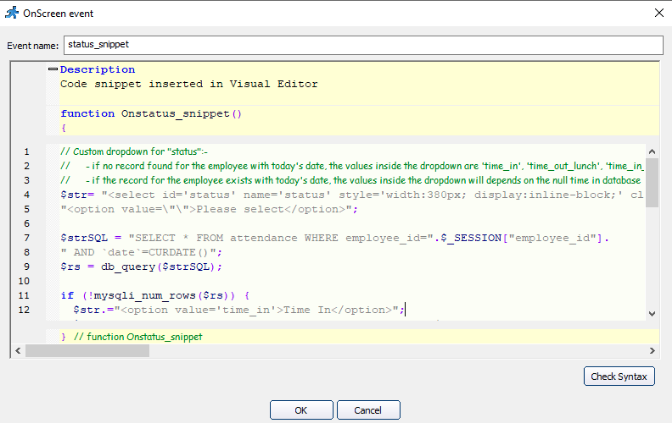672x423 pixels.
Task: Click line number 11 in the gutter
Action: 27,296
